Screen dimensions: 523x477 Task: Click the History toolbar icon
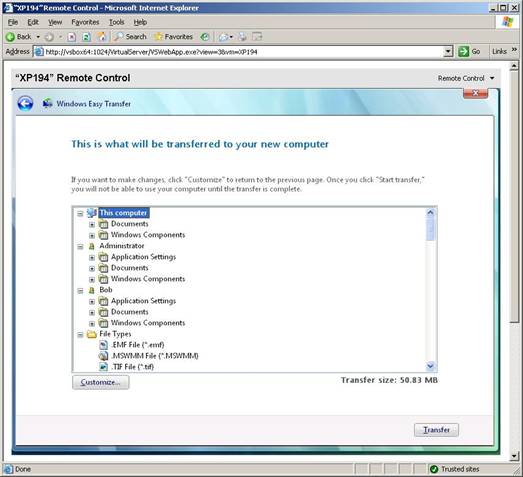[204, 37]
